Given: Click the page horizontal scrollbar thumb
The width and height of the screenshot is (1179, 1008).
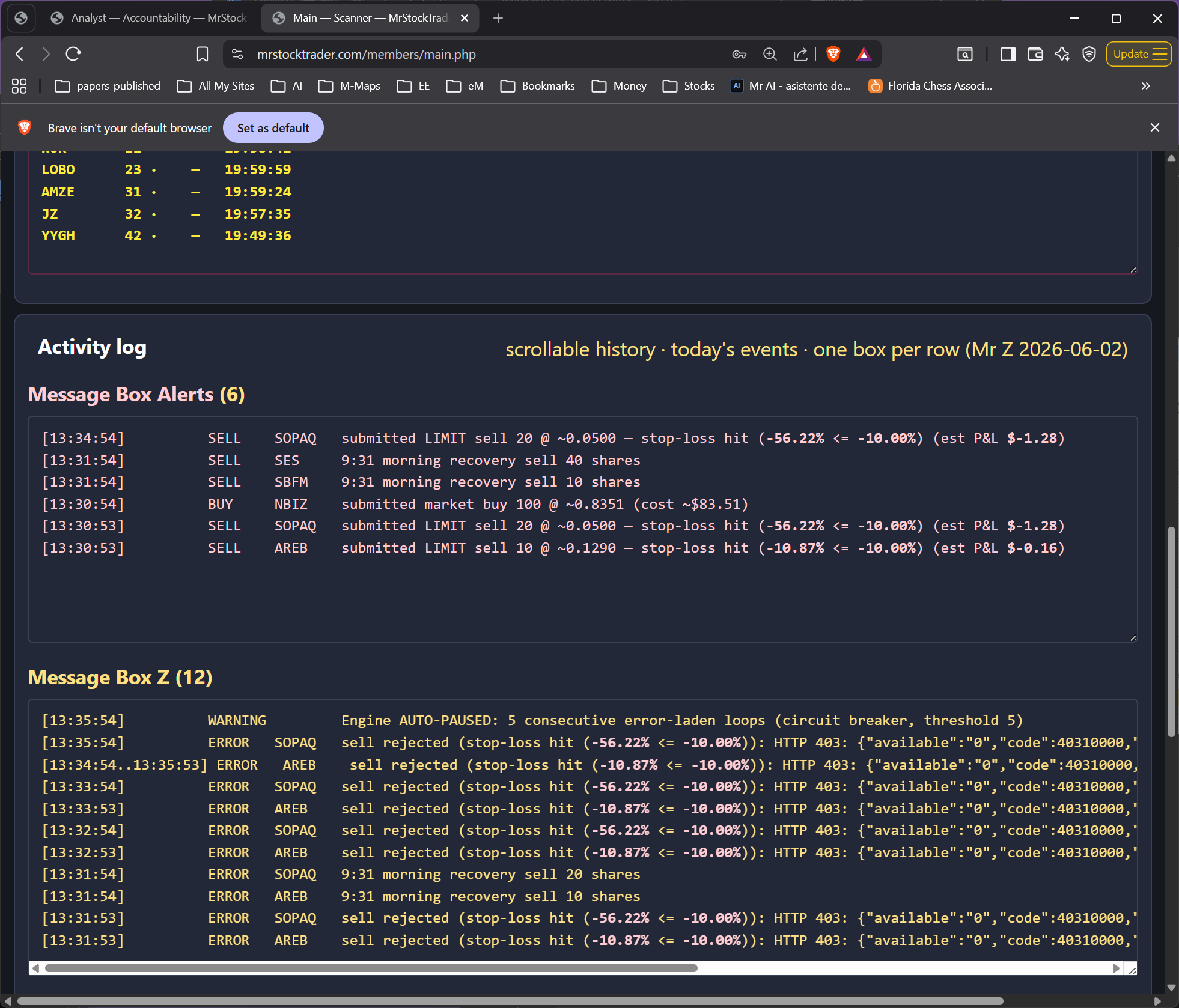Looking at the screenshot, I should (510, 1001).
